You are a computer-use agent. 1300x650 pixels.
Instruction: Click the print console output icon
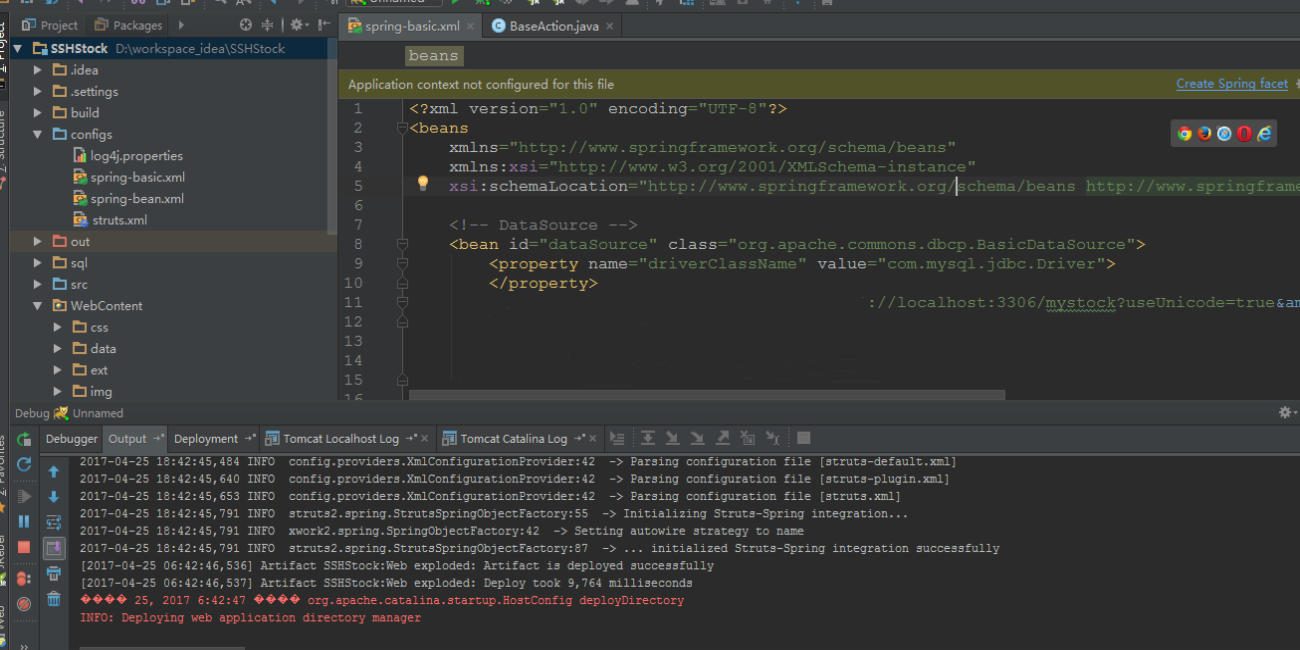click(x=54, y=573)
